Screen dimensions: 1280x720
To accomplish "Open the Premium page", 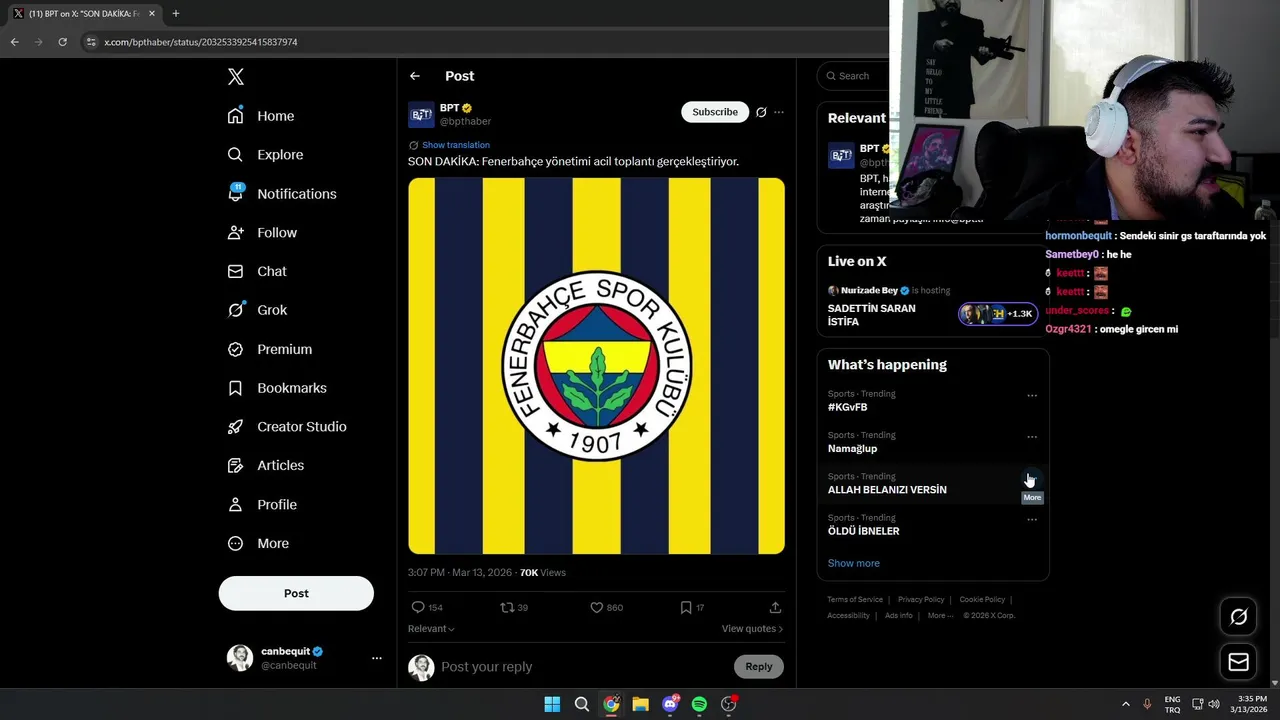I will (x=270, y=349).
